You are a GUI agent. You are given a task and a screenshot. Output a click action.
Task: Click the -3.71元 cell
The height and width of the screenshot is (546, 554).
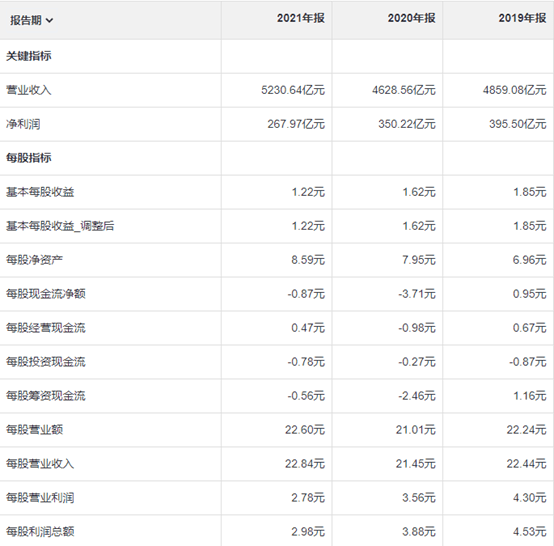point(417,294)
